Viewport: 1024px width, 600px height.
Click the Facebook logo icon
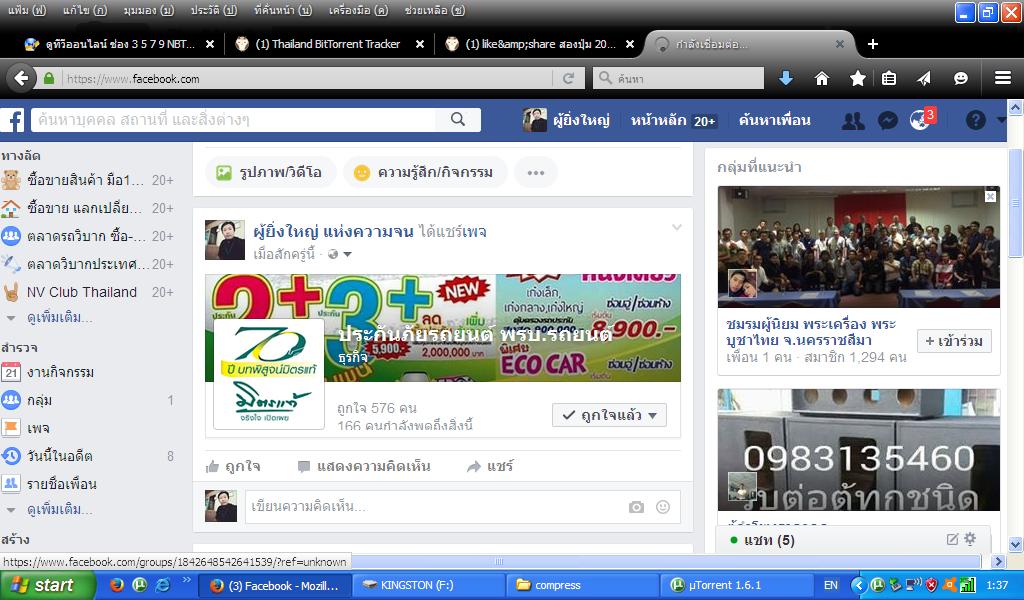click(x=13, y=120)
